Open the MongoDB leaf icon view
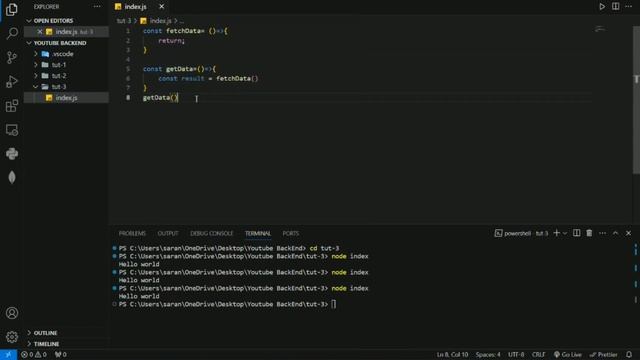 [x=12, y=177]
